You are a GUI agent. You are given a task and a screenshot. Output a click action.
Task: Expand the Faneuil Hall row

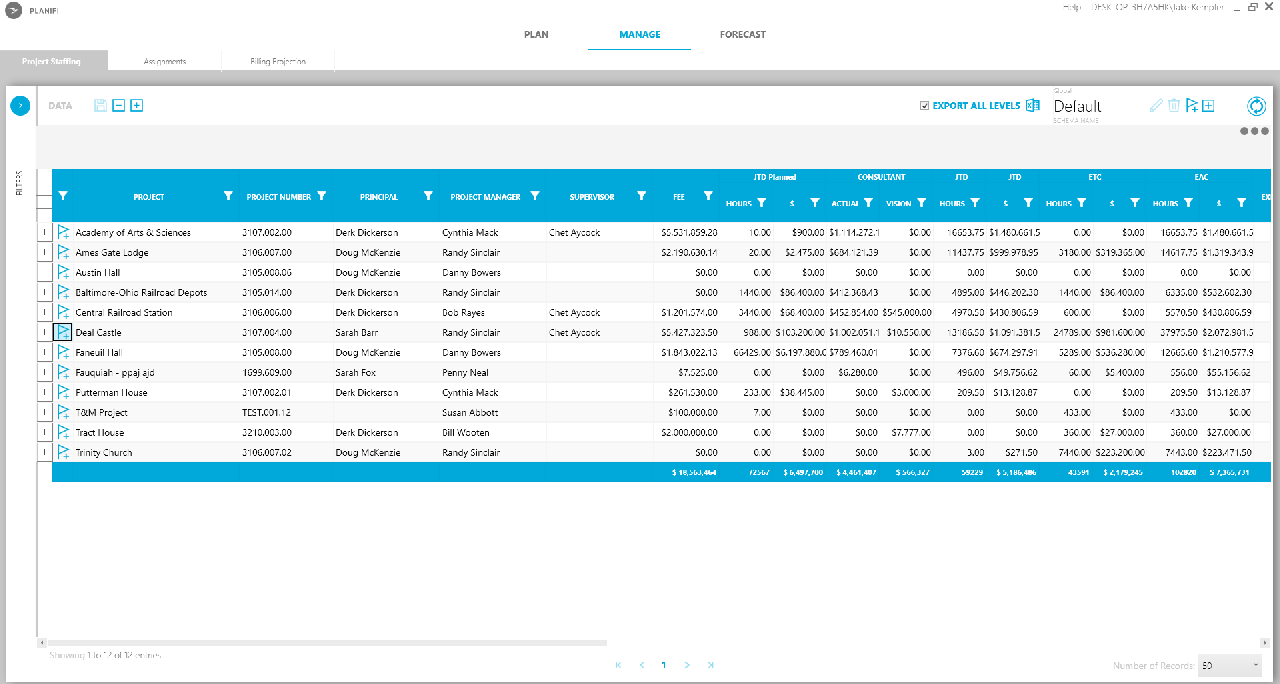44,352
